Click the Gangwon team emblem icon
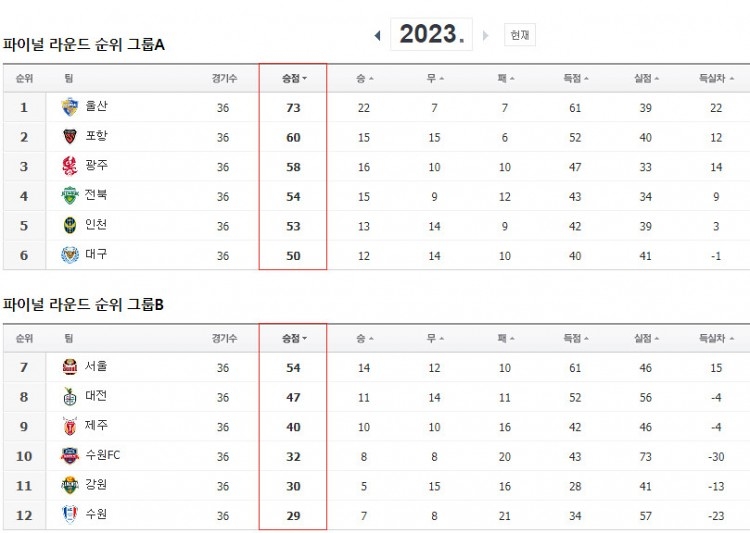Image resolution: width=750 pixels, height=533 pixels. 70,485
